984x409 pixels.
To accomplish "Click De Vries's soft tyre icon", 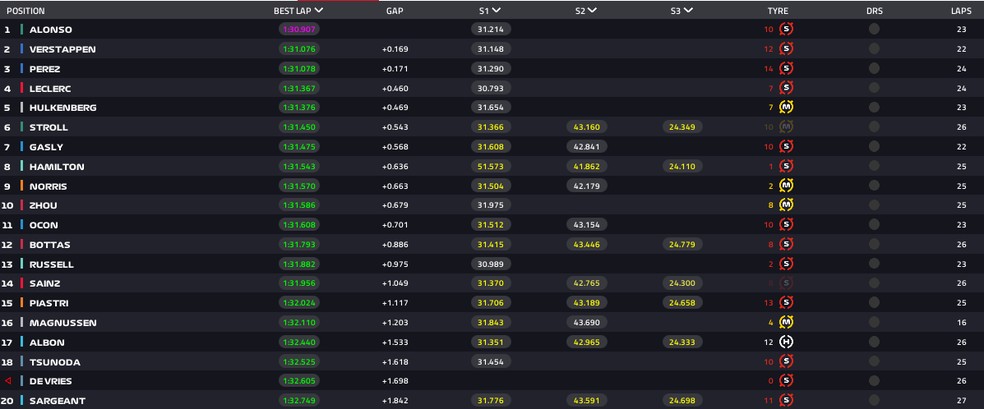I will tap(786, 381).
